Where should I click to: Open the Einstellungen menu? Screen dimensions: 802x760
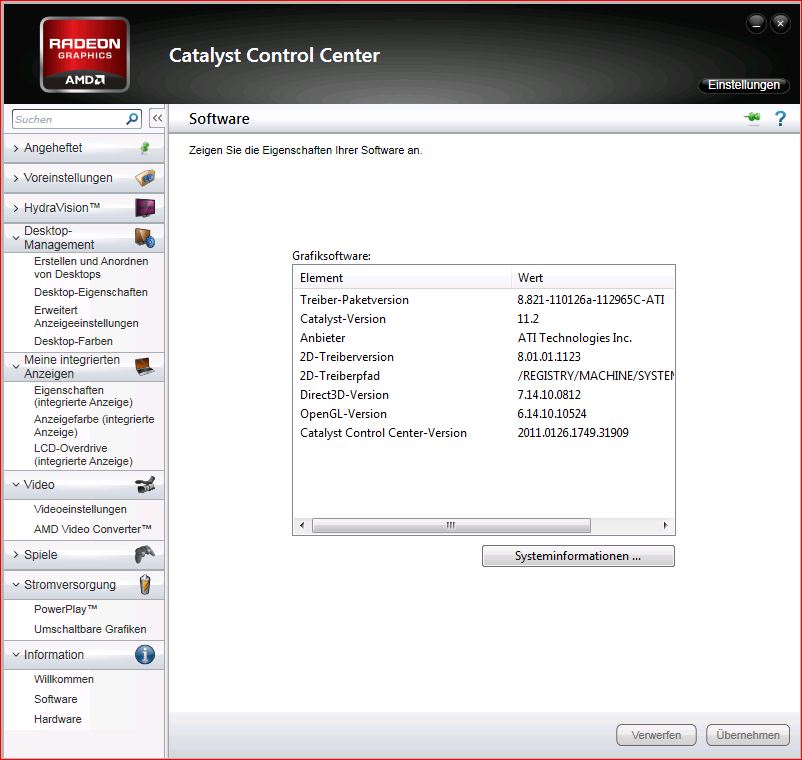click(744, 85)
